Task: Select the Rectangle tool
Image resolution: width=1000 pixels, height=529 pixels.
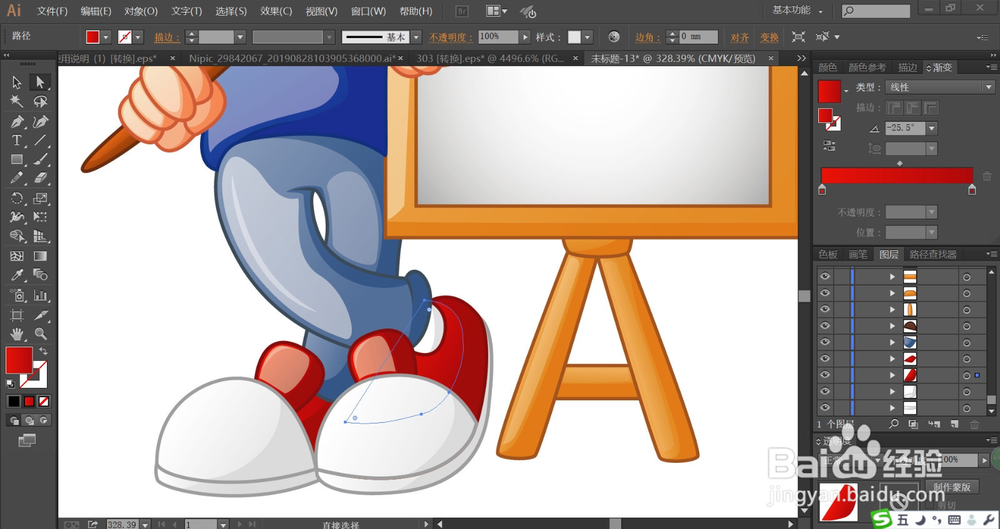Action: click(17, 160)
